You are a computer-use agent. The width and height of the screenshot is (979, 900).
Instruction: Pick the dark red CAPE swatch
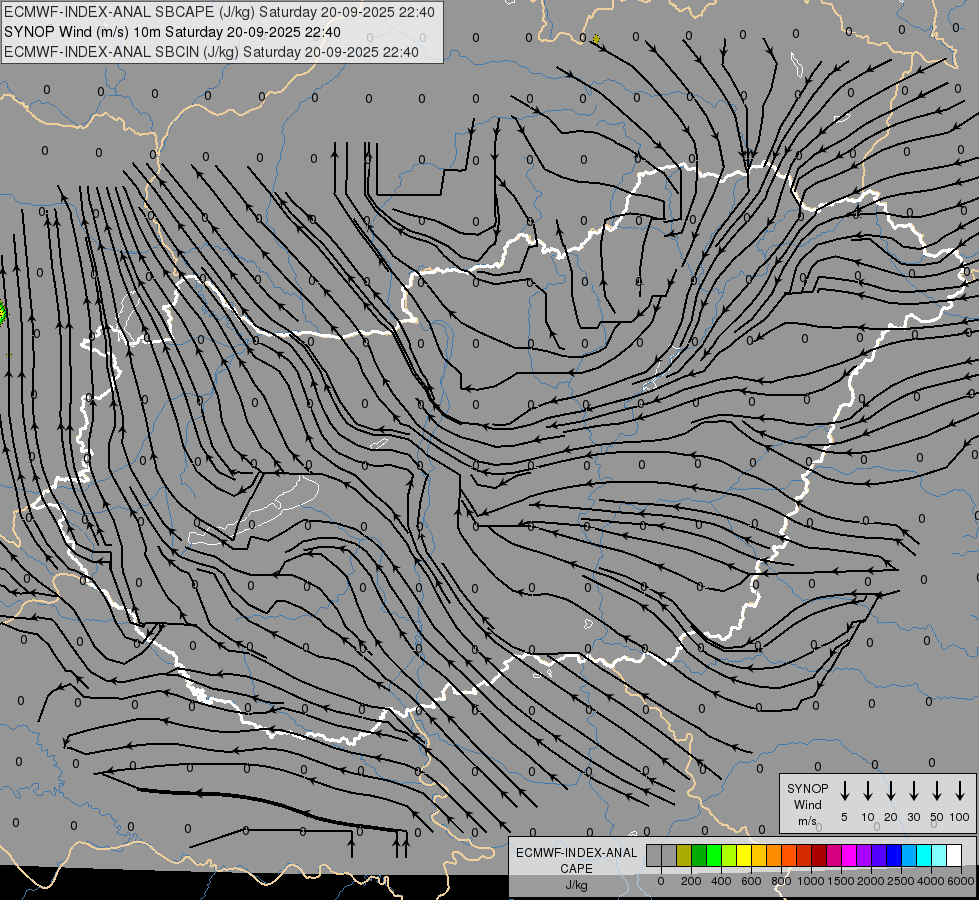point(819,855)
